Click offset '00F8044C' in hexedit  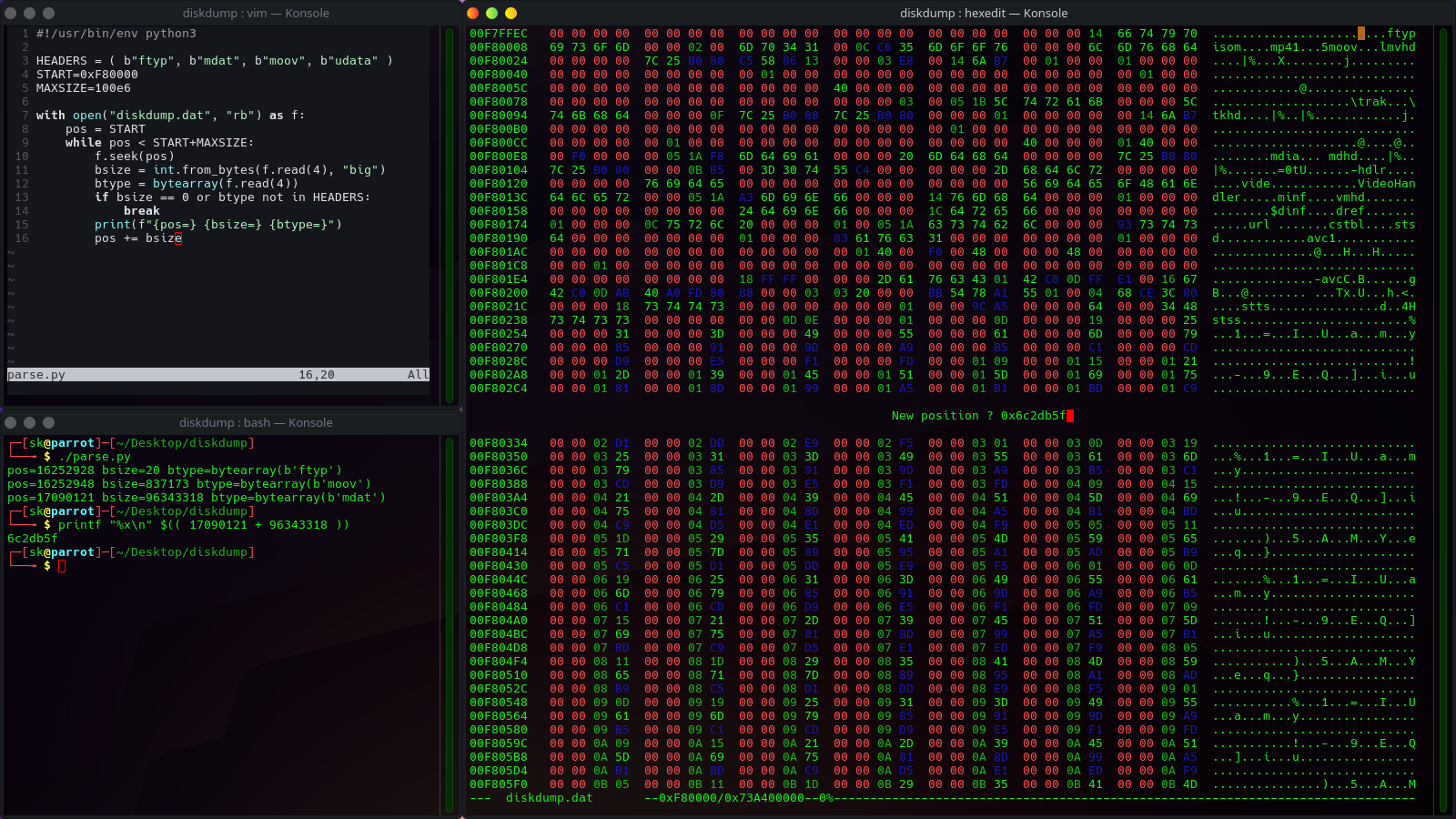[499, 580]
